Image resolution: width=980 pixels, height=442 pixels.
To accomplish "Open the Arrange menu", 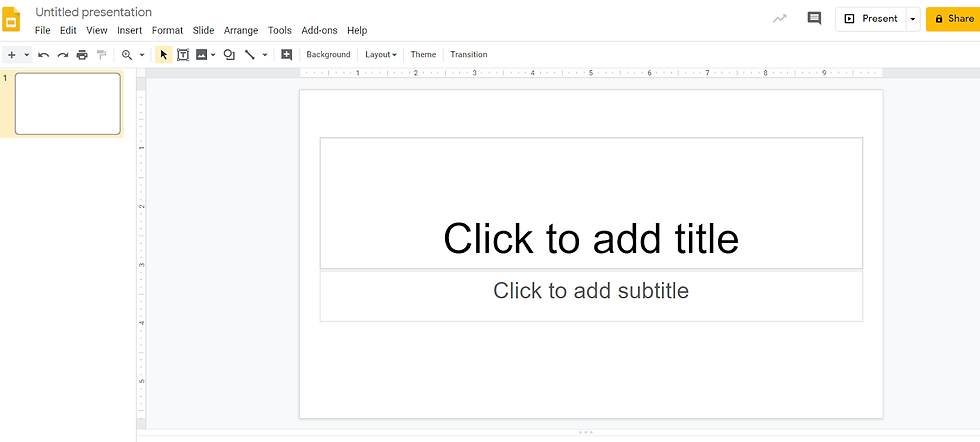I will point(241,30).
